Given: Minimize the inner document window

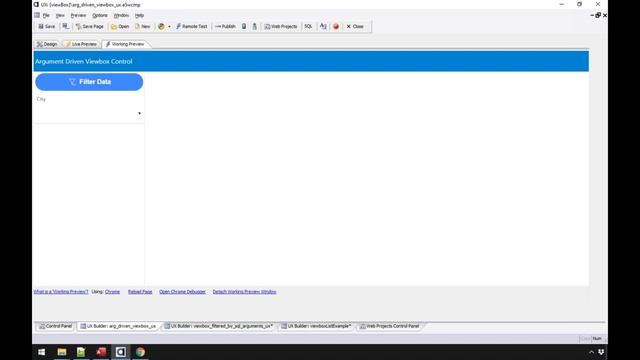Looking at the screenshot, I should (592, 16).
